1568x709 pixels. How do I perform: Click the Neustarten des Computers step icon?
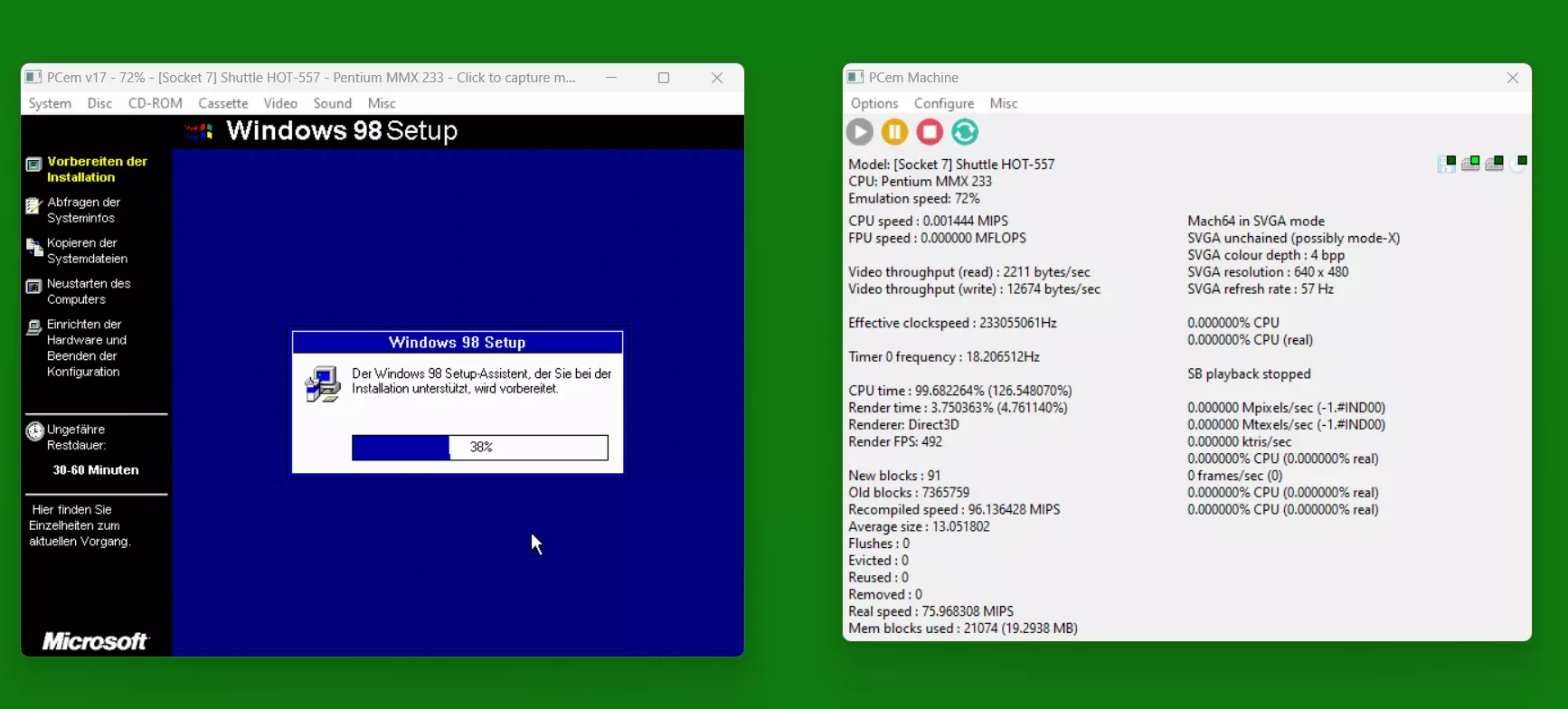click(33, 288)
